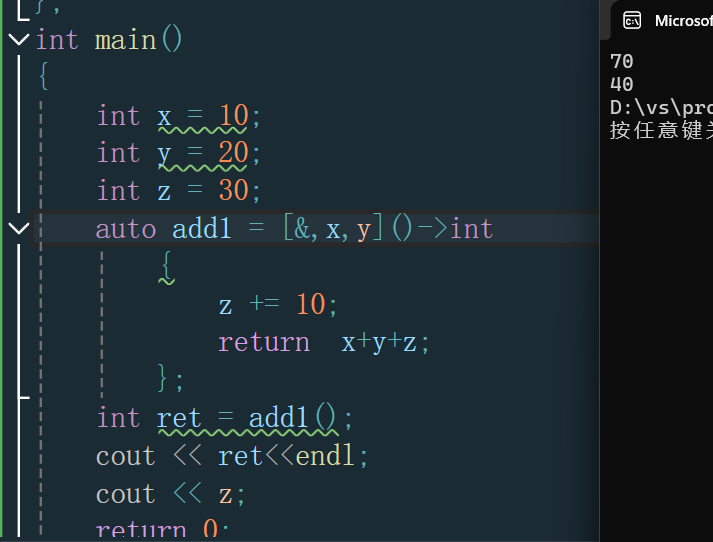Click the 'auto' keyword on the add1 line

coord(126,229)
